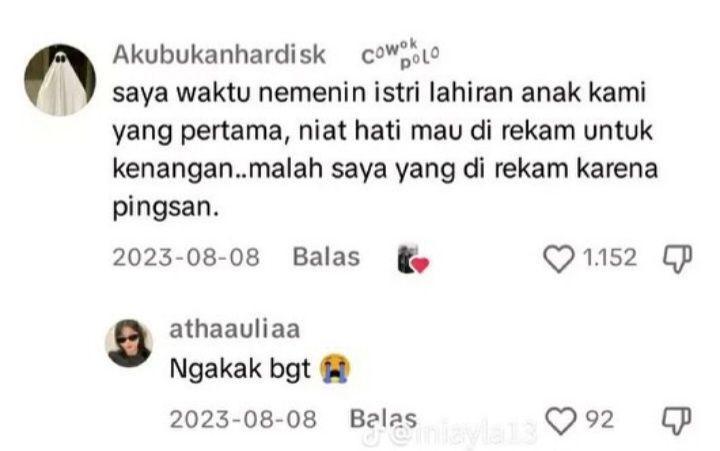Select the comment text about istri lahiran

[385, 150]
